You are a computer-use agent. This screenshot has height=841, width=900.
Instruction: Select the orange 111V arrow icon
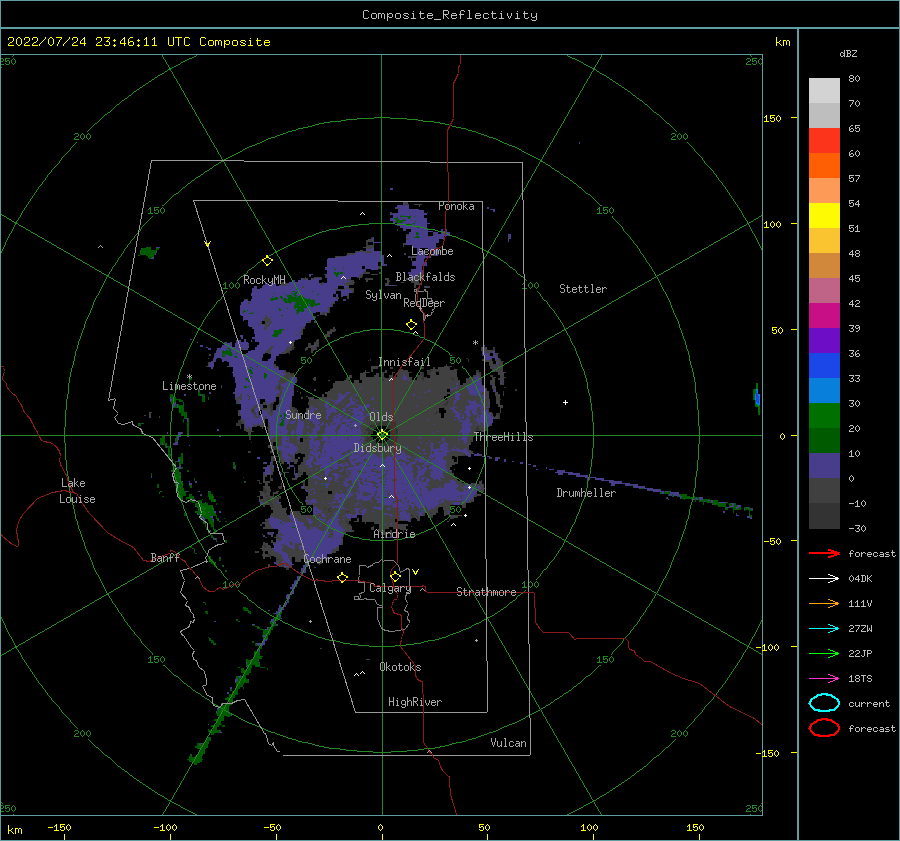824,603
